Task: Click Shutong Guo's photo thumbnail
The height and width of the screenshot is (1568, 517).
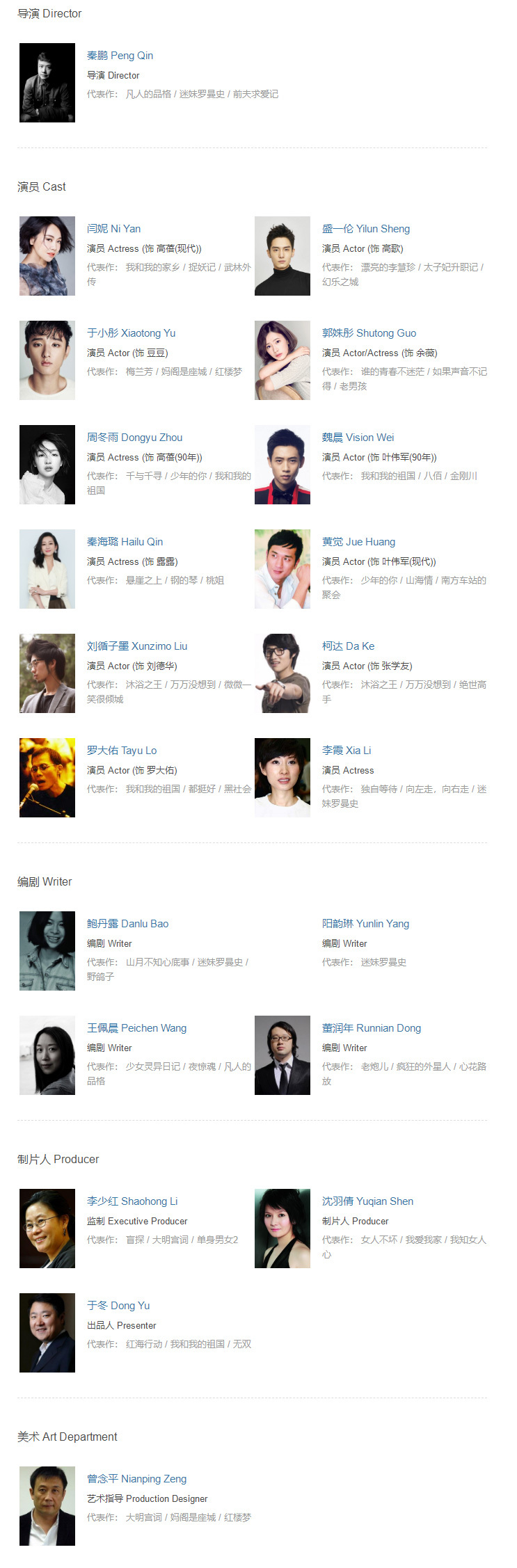Action: click(283, 360)
